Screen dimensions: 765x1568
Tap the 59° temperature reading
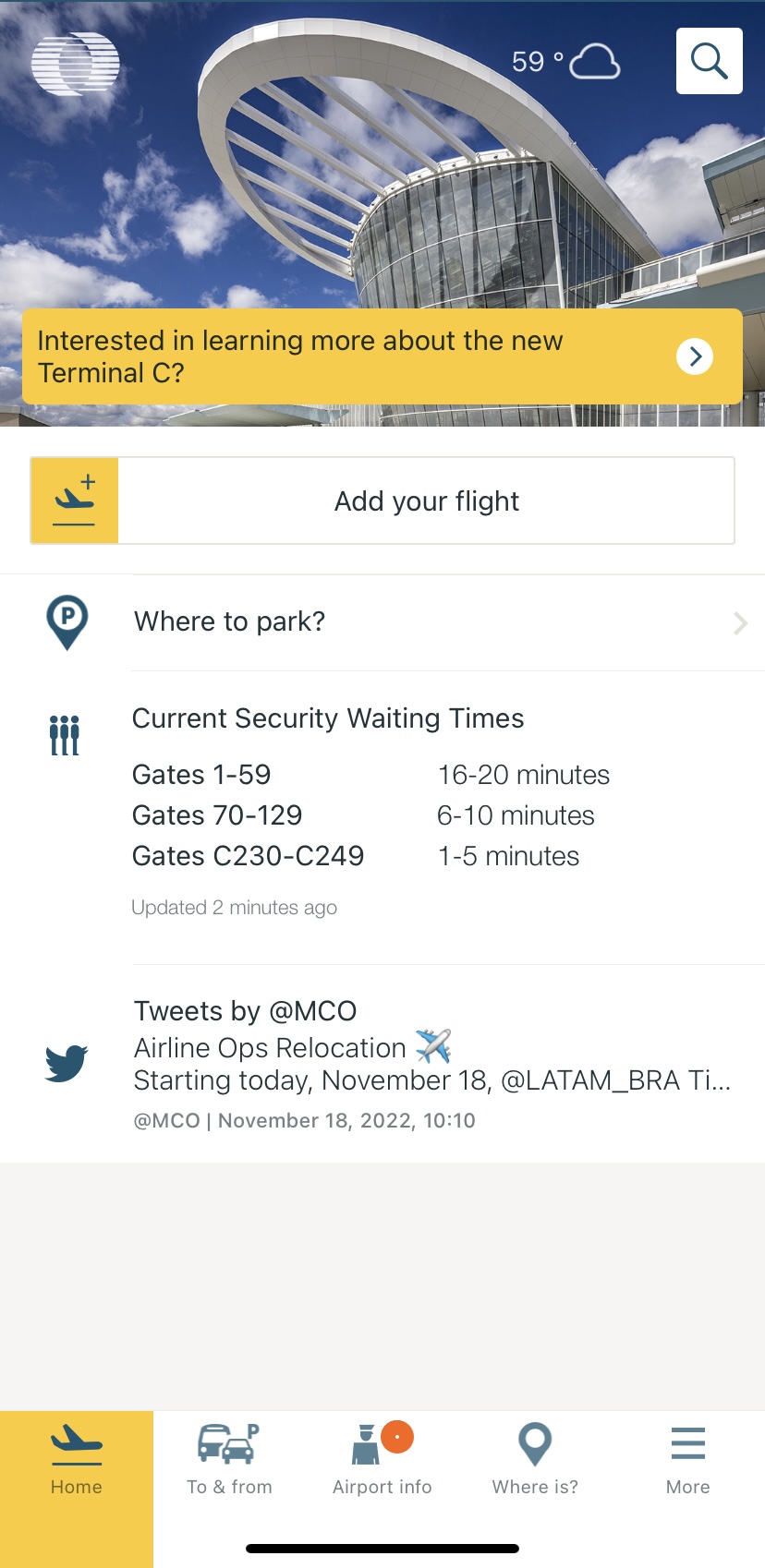click(x=537, y=62)
